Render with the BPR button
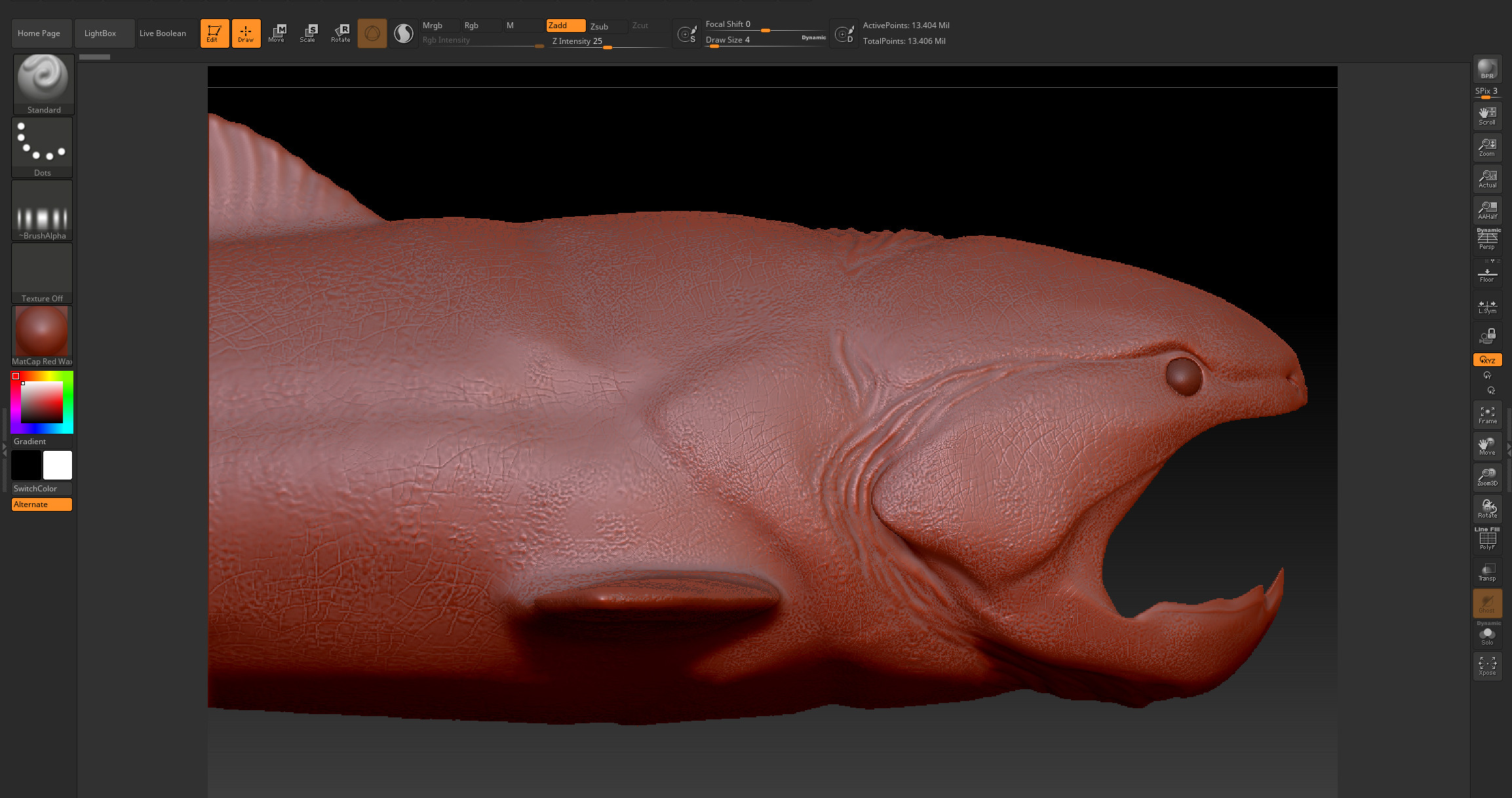The width and height of the screenshot is (1512, 798). pyautogui.click(x=1487, y=69)
